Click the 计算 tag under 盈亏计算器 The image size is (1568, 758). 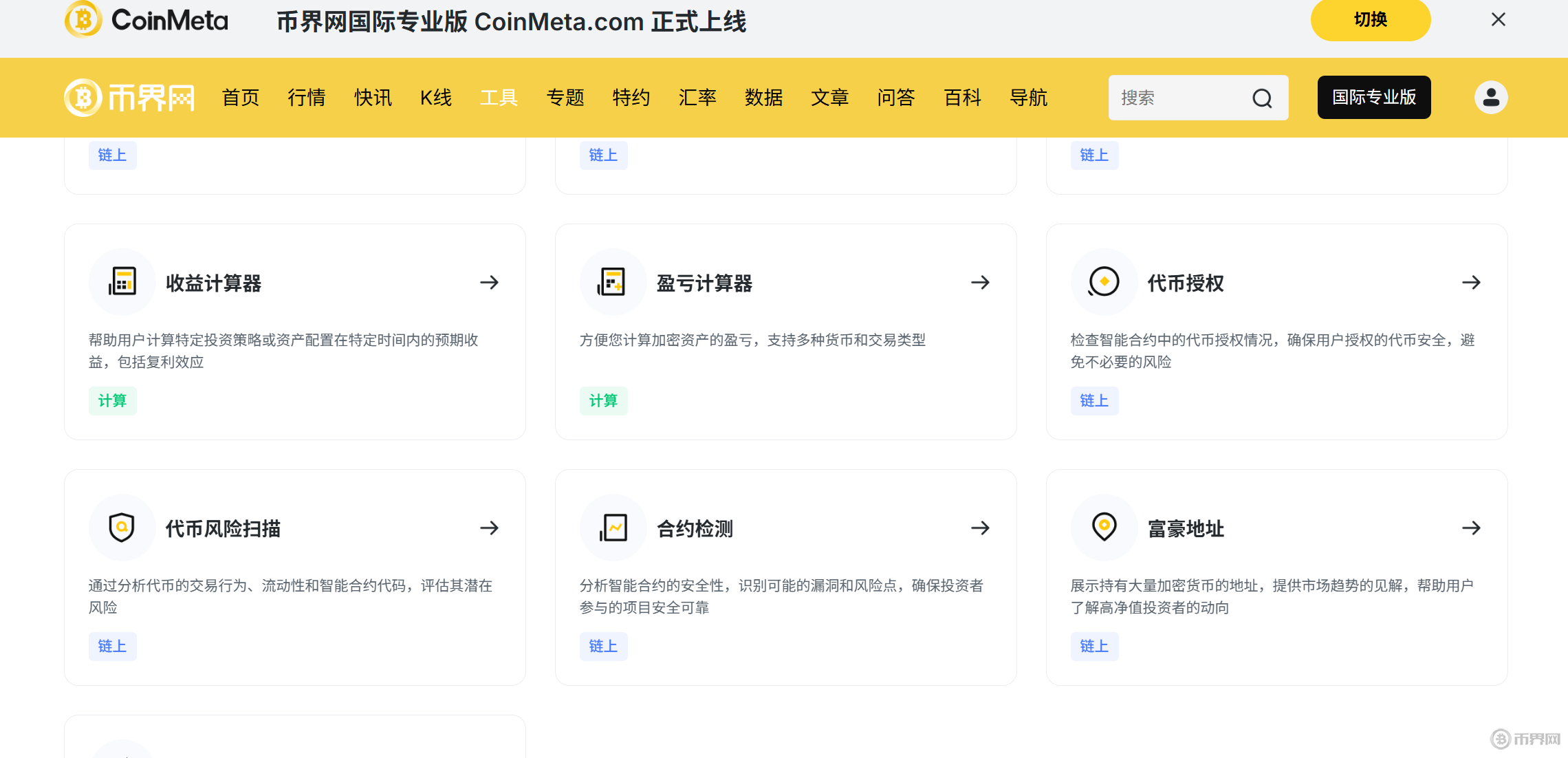604,400
